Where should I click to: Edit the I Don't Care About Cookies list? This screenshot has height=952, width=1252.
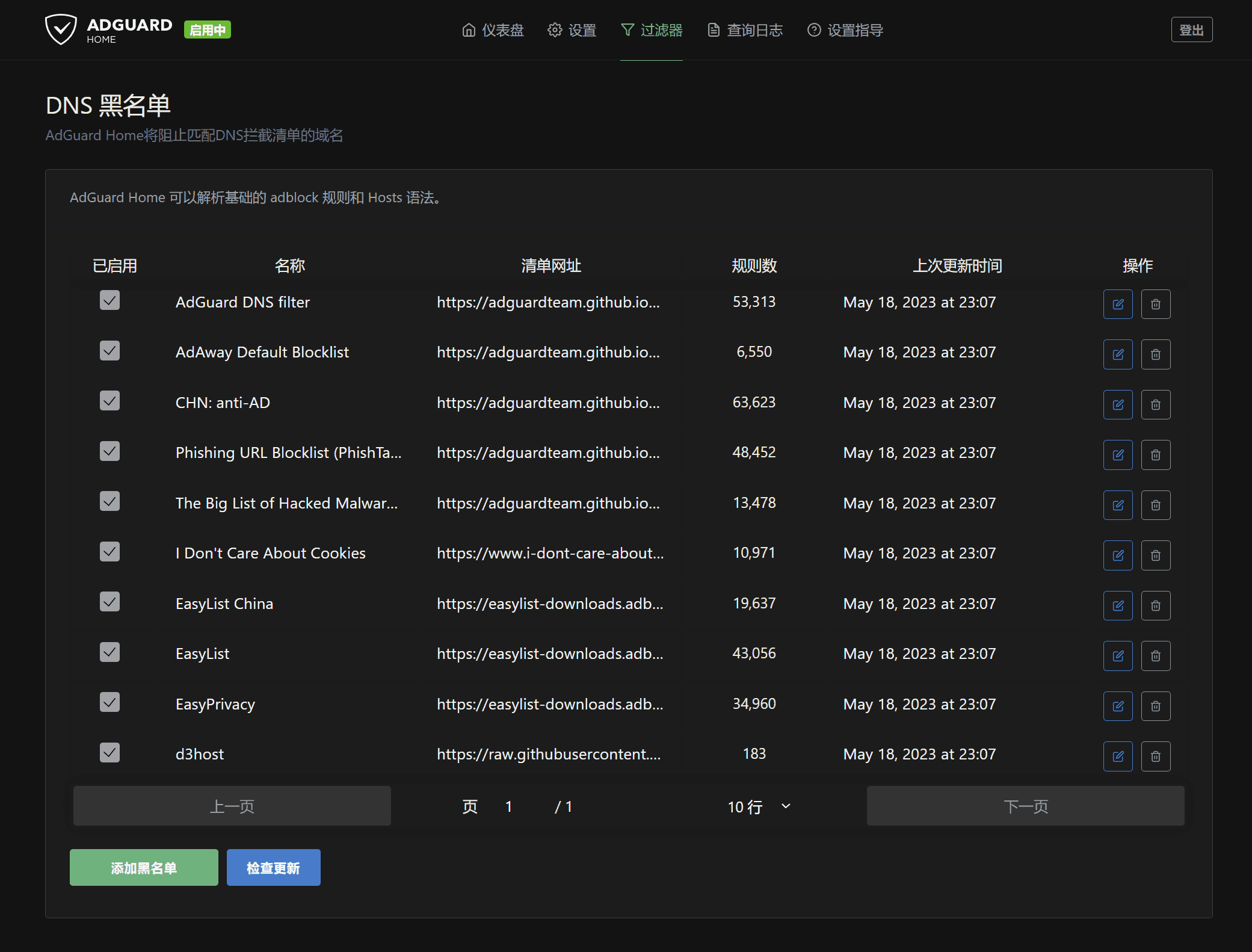[x=1117, y=555]
